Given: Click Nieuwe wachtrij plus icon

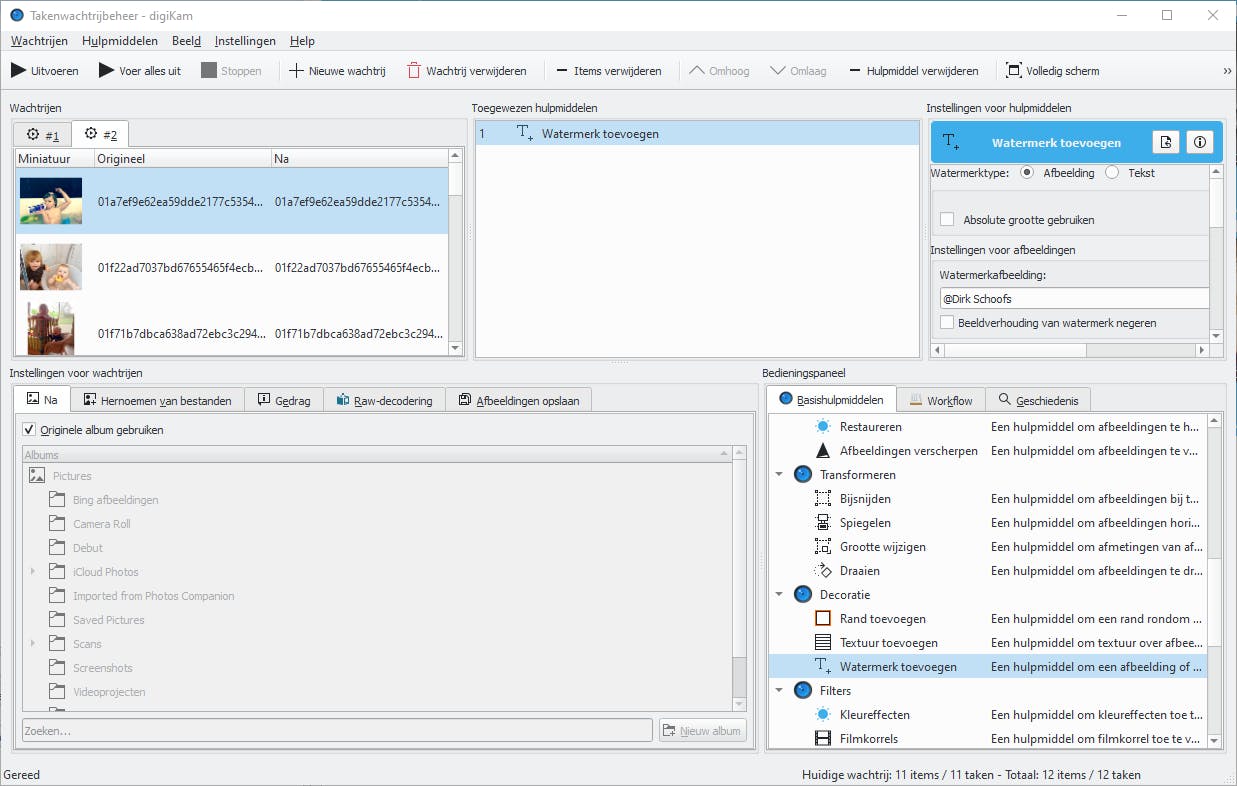Looking at the screenshot, I should [x=296, y=71].
